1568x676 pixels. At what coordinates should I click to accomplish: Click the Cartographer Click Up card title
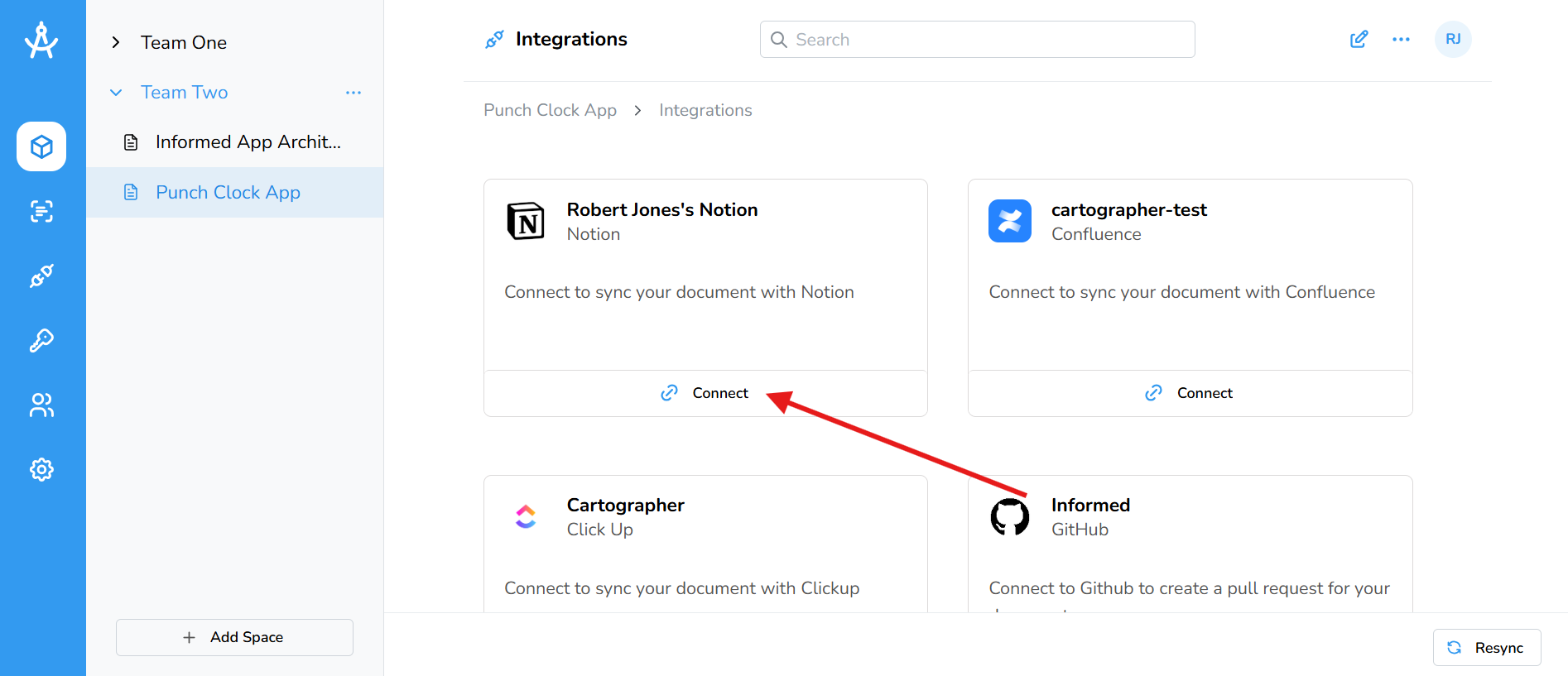[626, 505]
